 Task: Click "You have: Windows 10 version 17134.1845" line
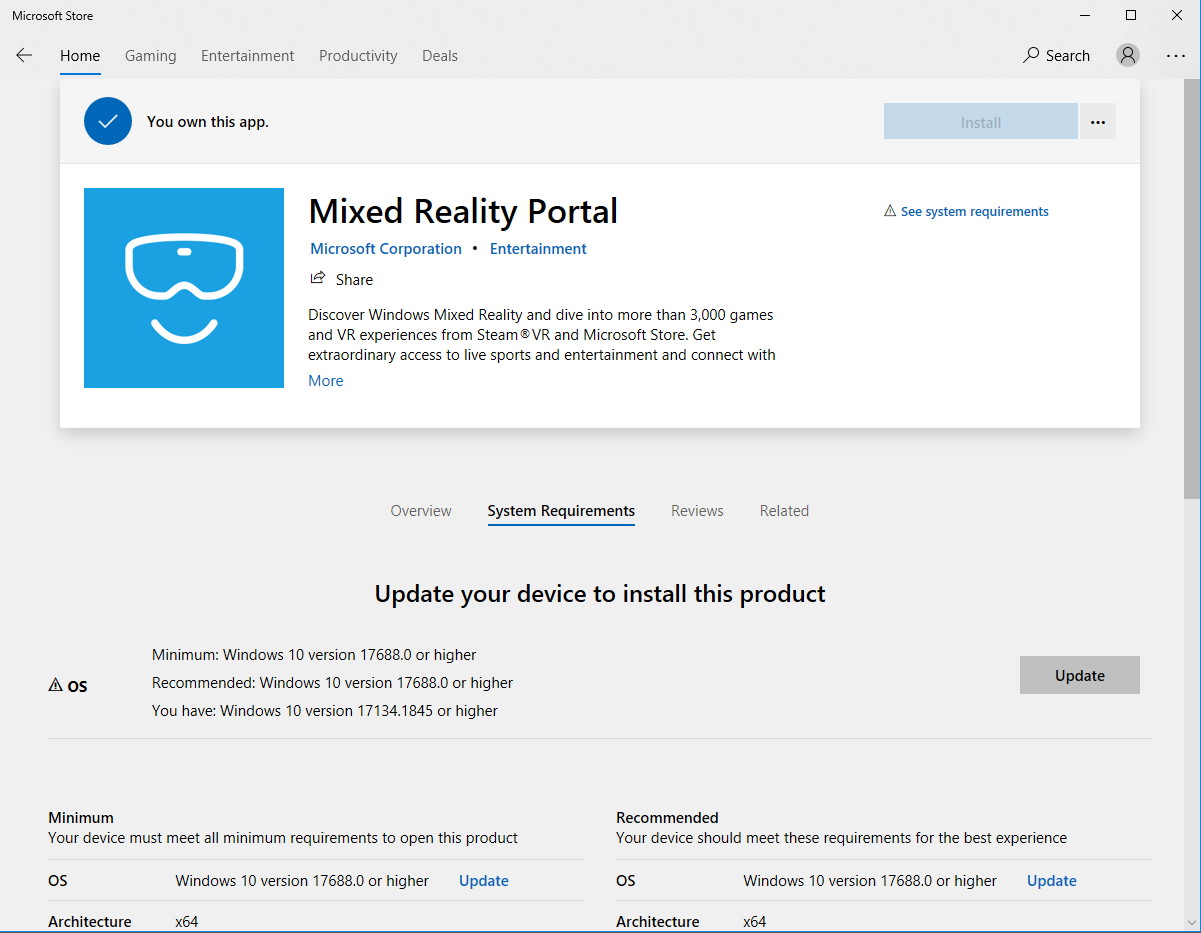325,711
